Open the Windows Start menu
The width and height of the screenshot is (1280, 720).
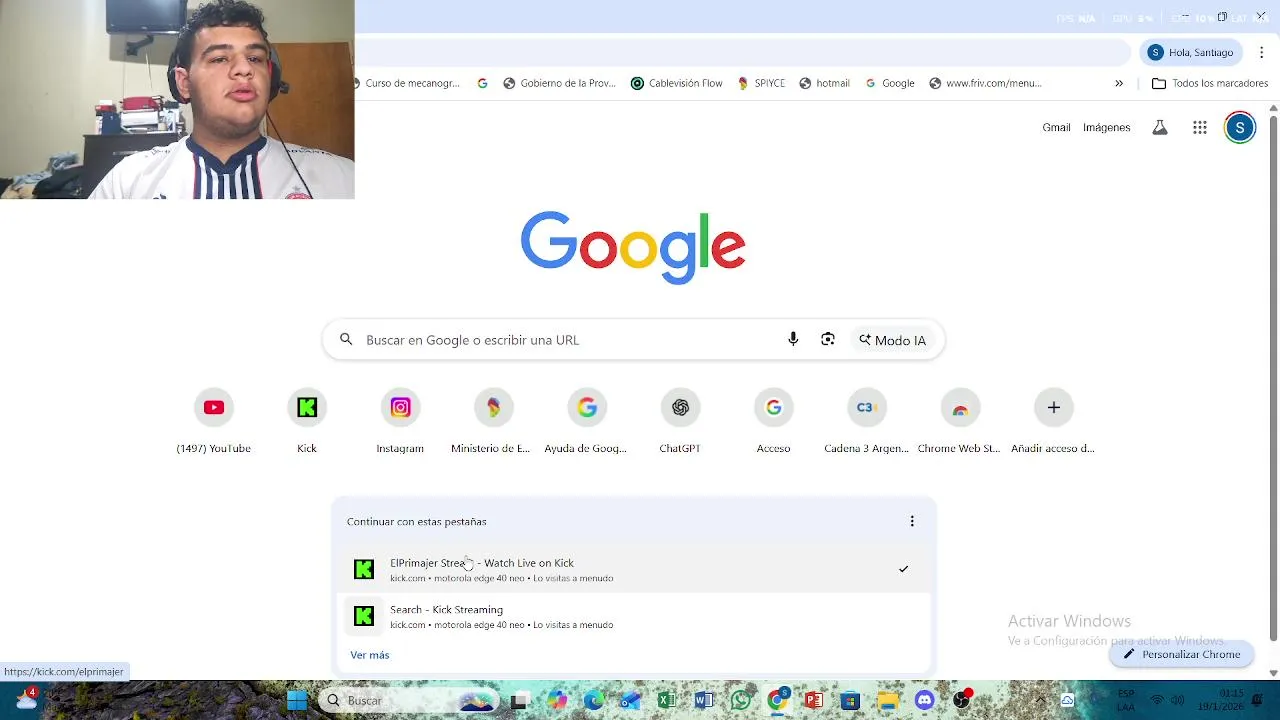pyautogui.click(x=297, y=700)
